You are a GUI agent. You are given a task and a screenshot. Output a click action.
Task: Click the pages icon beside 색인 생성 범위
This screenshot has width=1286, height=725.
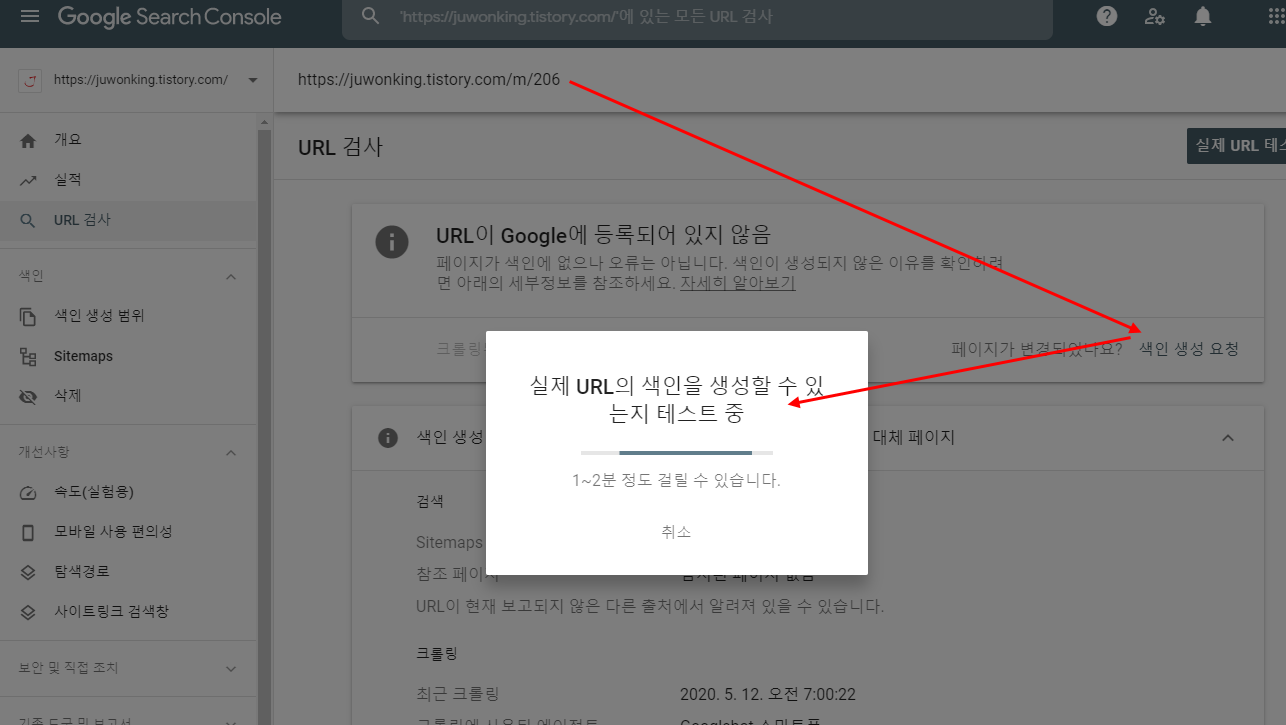point(28,316)
